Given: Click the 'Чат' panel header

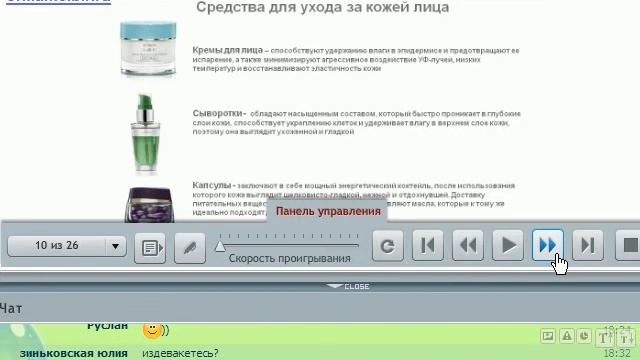Looking at the screenshot, I should point(11,309).
